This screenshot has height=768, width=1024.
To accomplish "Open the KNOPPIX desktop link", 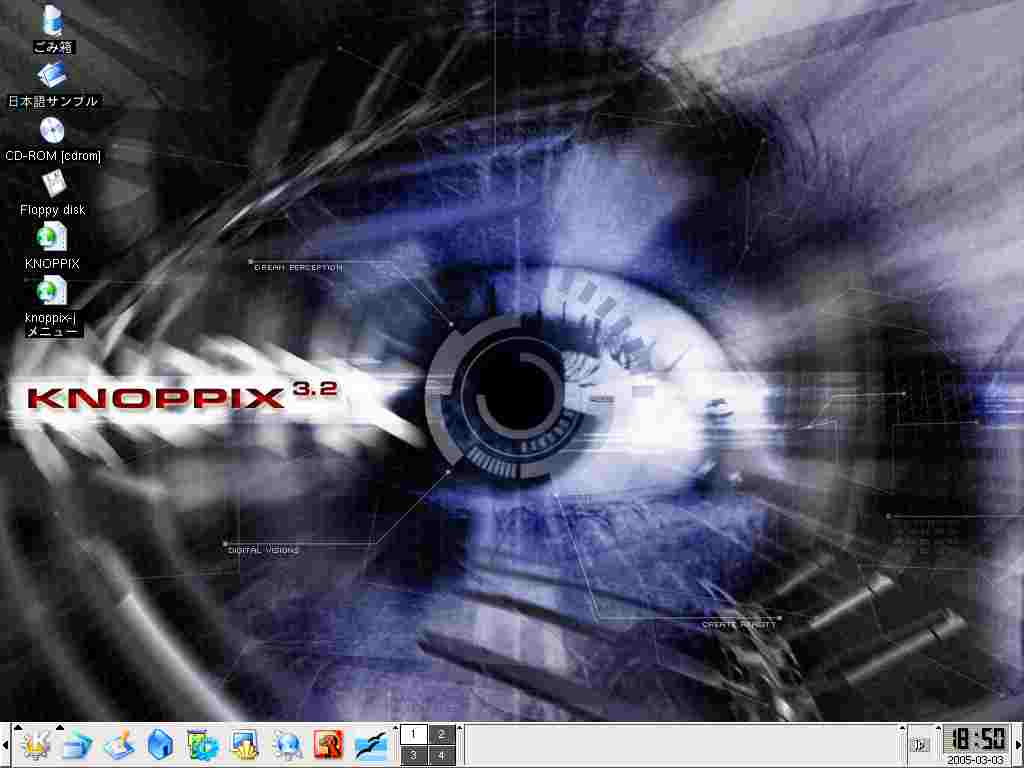I will pyautogui.click(x=52, y=238).
